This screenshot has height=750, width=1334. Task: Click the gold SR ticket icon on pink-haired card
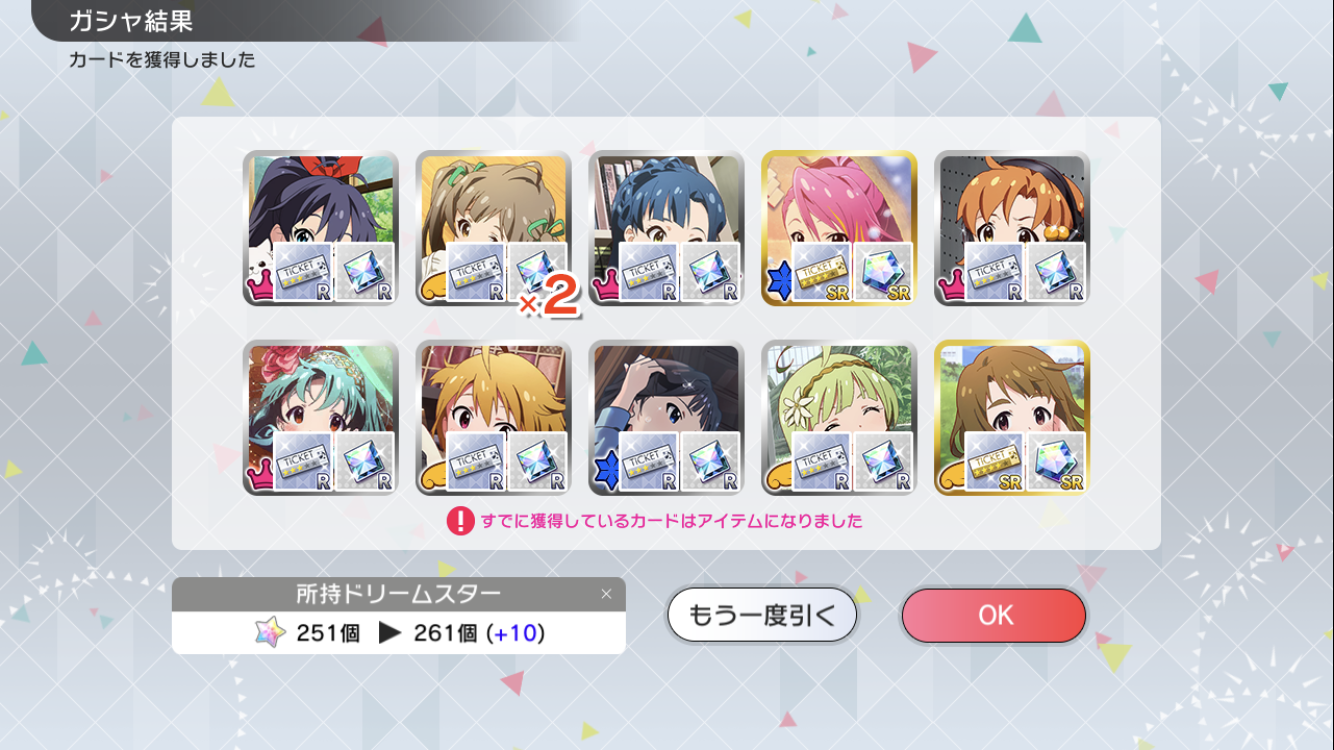click(x=823, y=272)
